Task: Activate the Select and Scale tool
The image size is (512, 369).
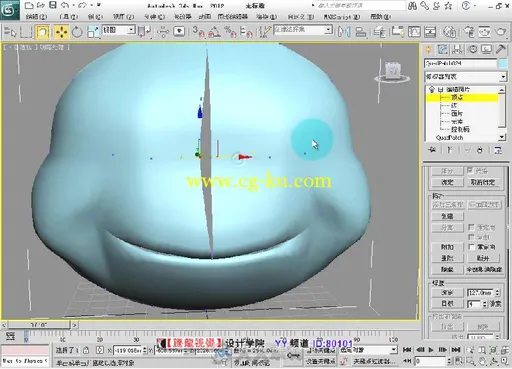Action: coord(93,32)
